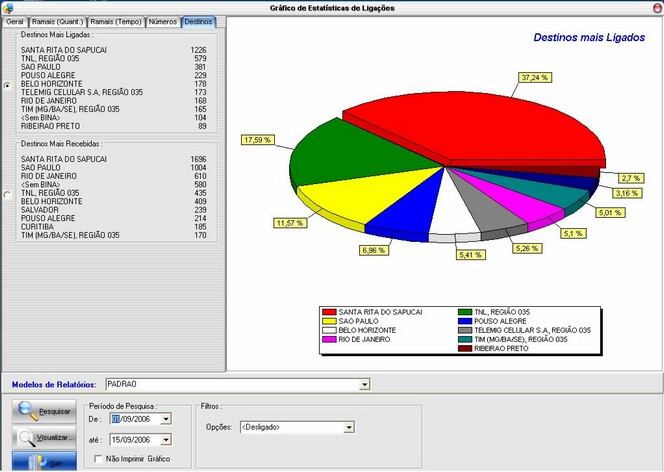Viewport: 664px width, 472px height.
Task: Tick the Não Imprimir Gráfico checkbox
Action: tap(98, 459)
